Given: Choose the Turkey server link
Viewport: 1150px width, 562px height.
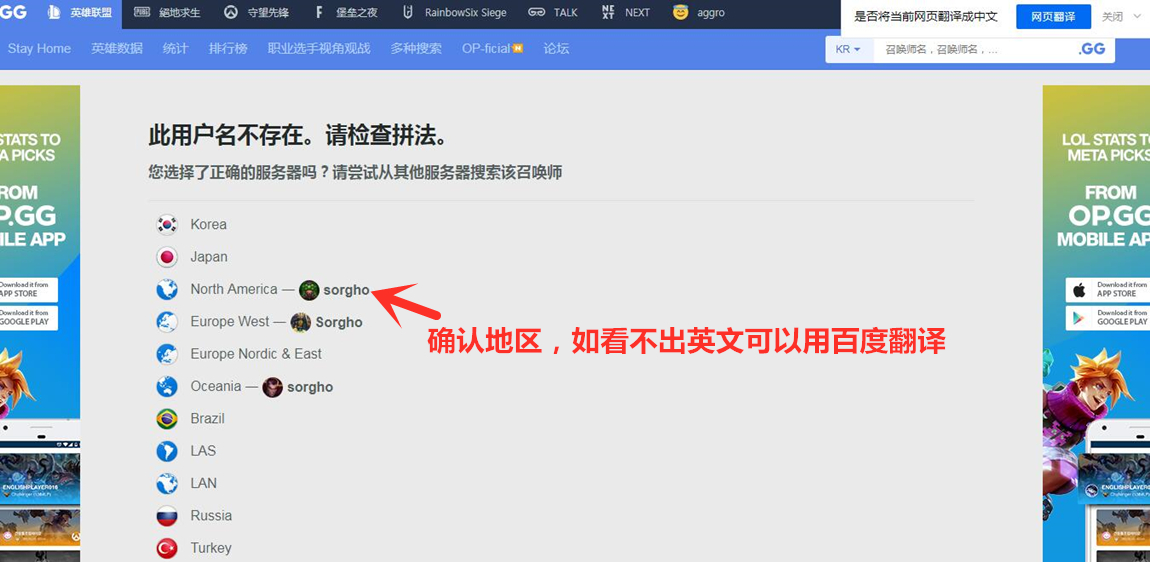Looking at the screenshot, I should tap(211, 547).
